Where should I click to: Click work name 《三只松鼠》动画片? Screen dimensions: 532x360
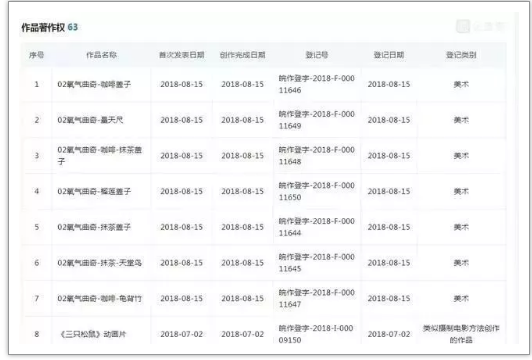tap(93, 334)
